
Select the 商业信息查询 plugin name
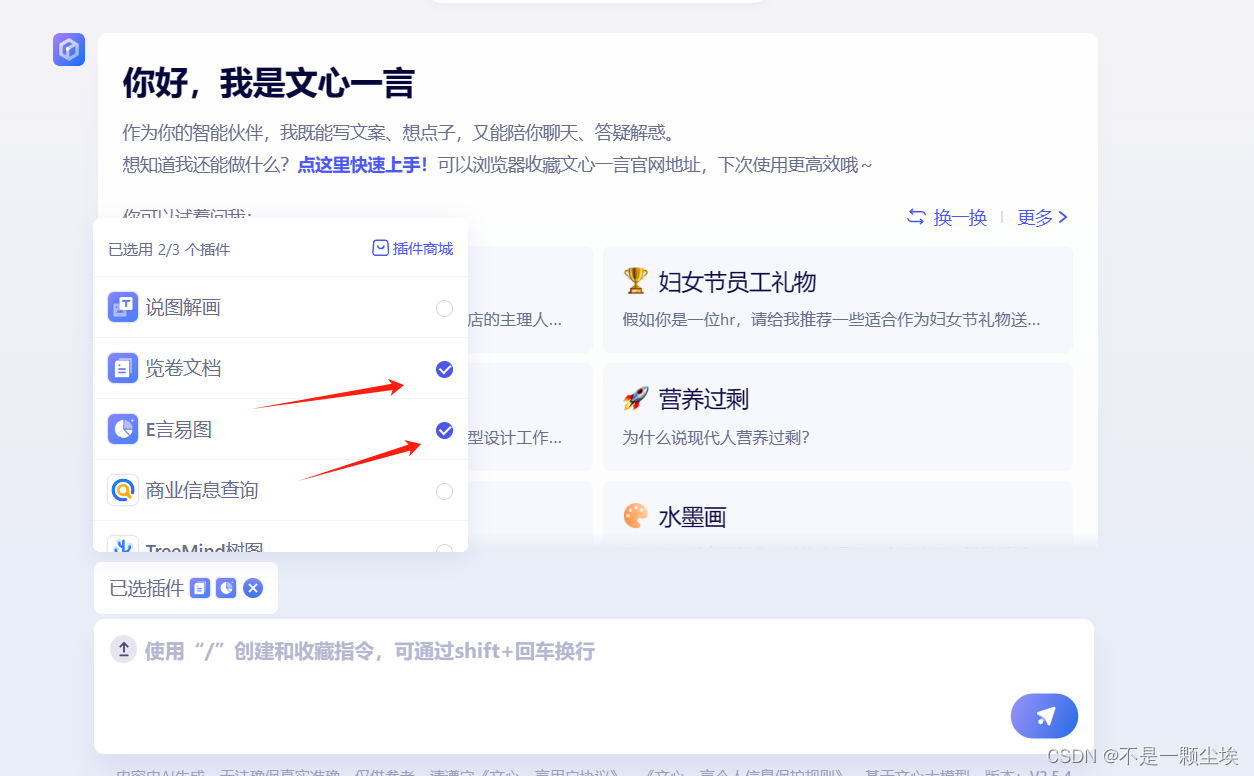tap(202, 490)
